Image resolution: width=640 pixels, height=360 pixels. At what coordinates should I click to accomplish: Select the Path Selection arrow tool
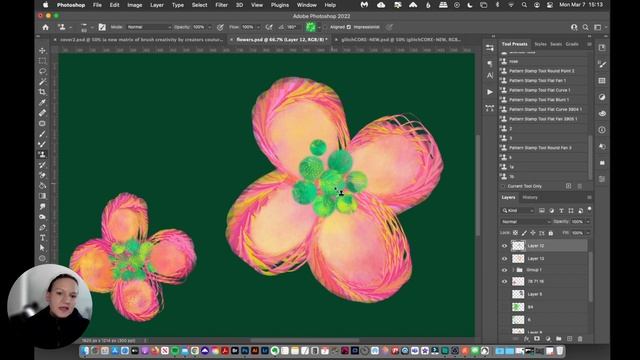click(42, 248)
